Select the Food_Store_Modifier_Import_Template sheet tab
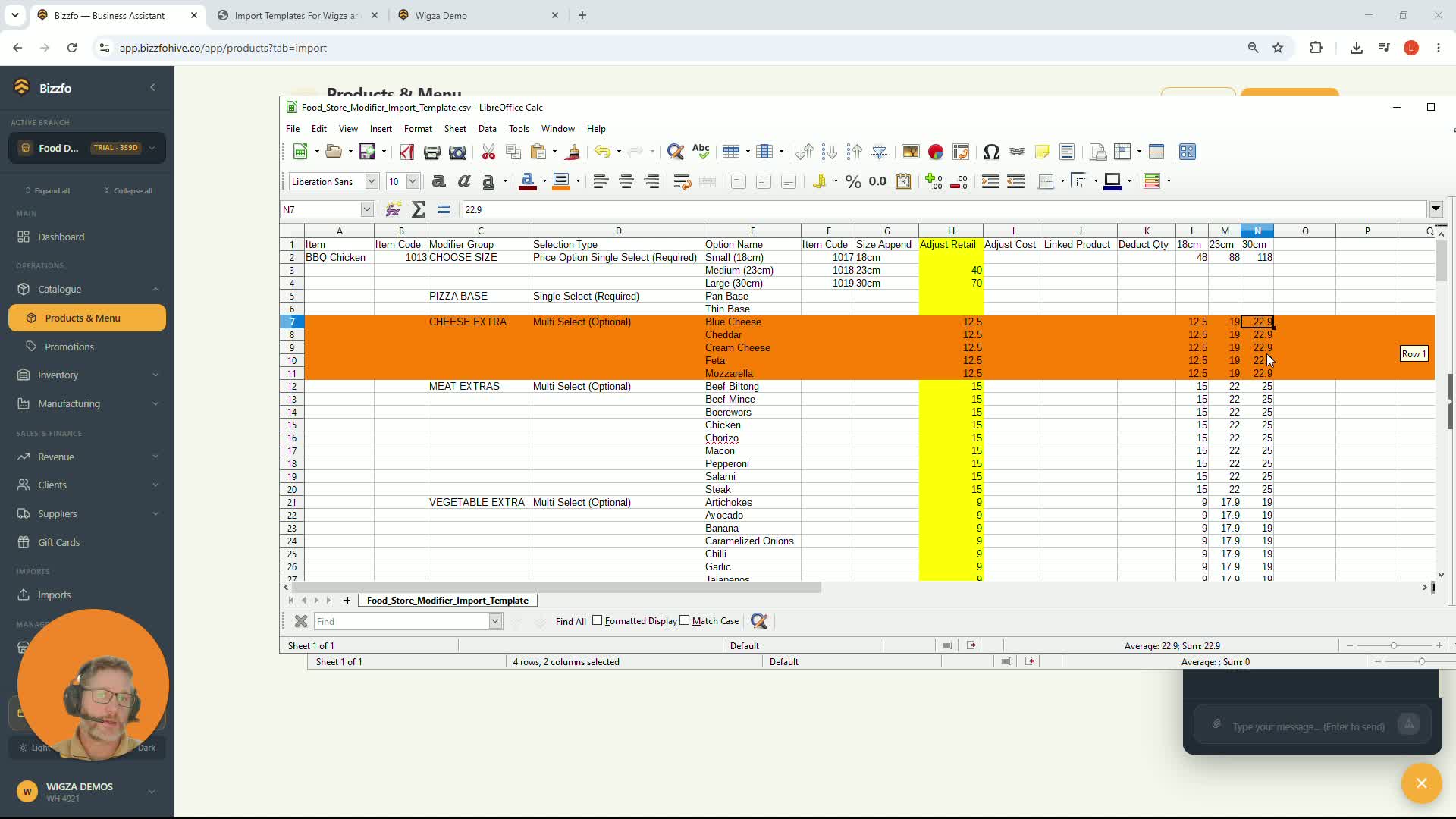1456x819 pixels. click(x=447, y=600)
